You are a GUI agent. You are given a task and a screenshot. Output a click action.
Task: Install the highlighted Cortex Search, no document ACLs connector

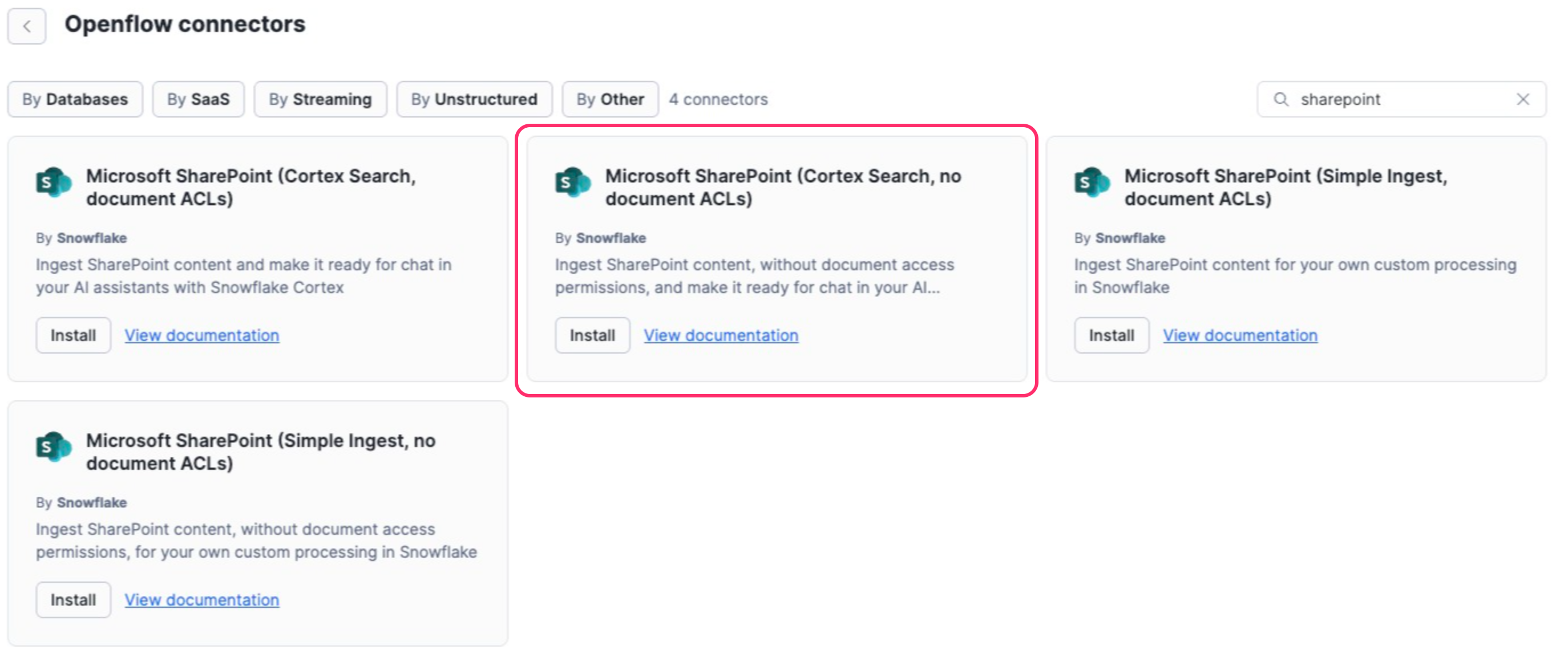pyautogui.click(x=592, y=335)
